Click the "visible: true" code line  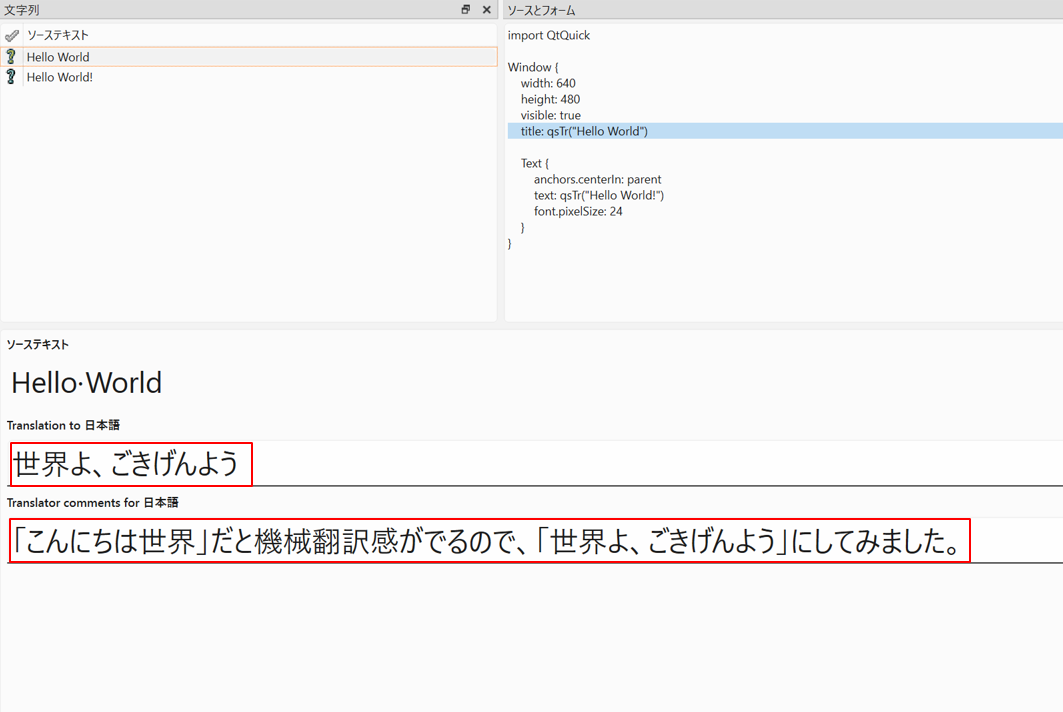(550, 115)
